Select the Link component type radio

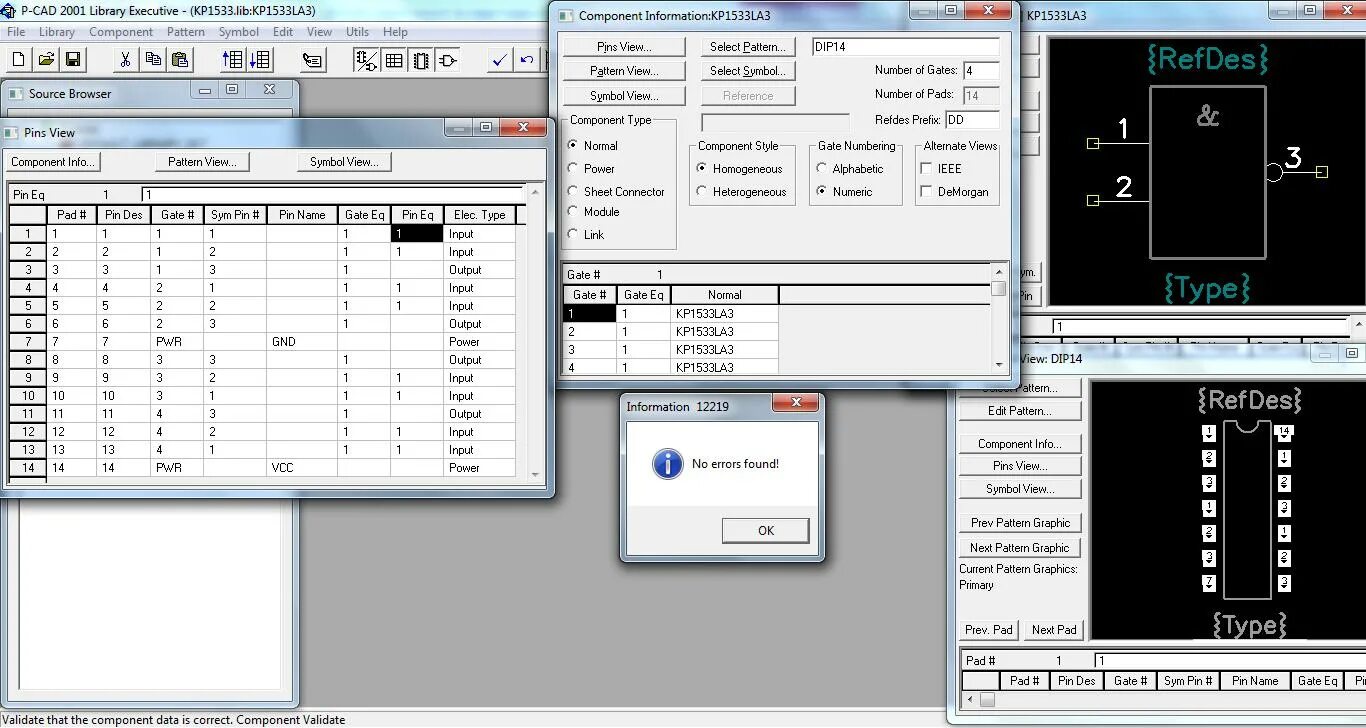573,234
